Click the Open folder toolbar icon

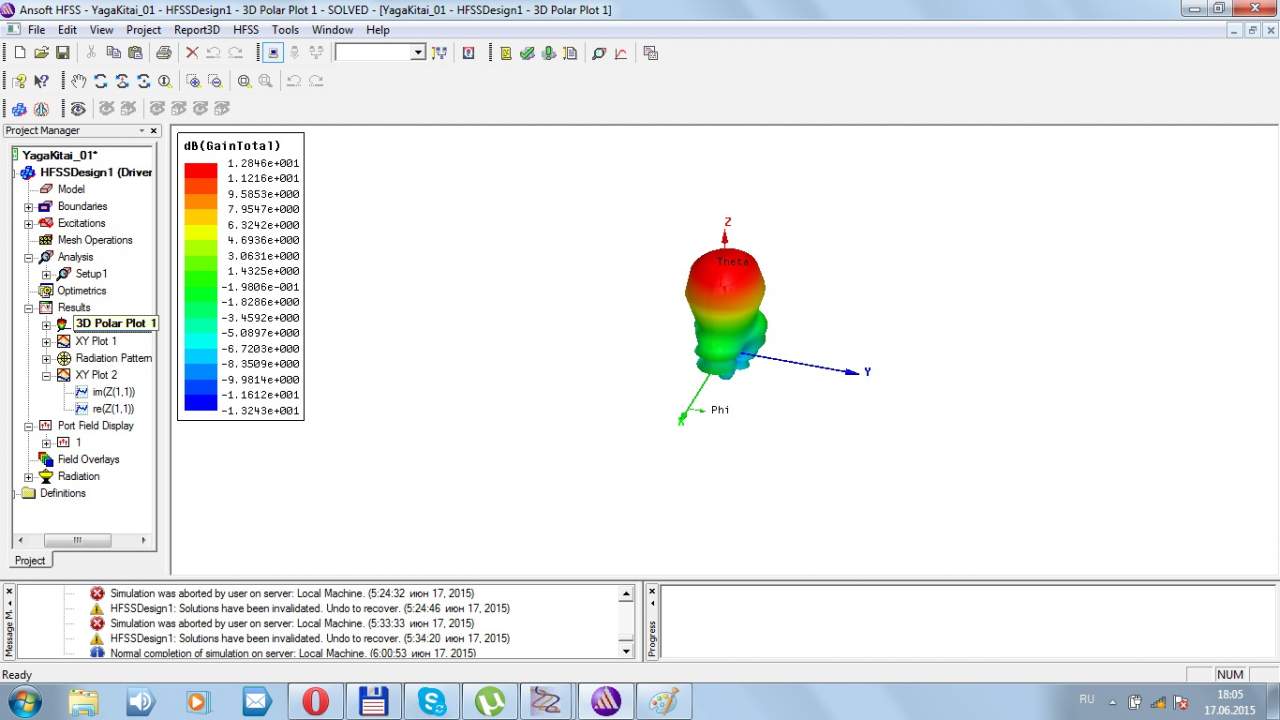[x=41, y=53]
